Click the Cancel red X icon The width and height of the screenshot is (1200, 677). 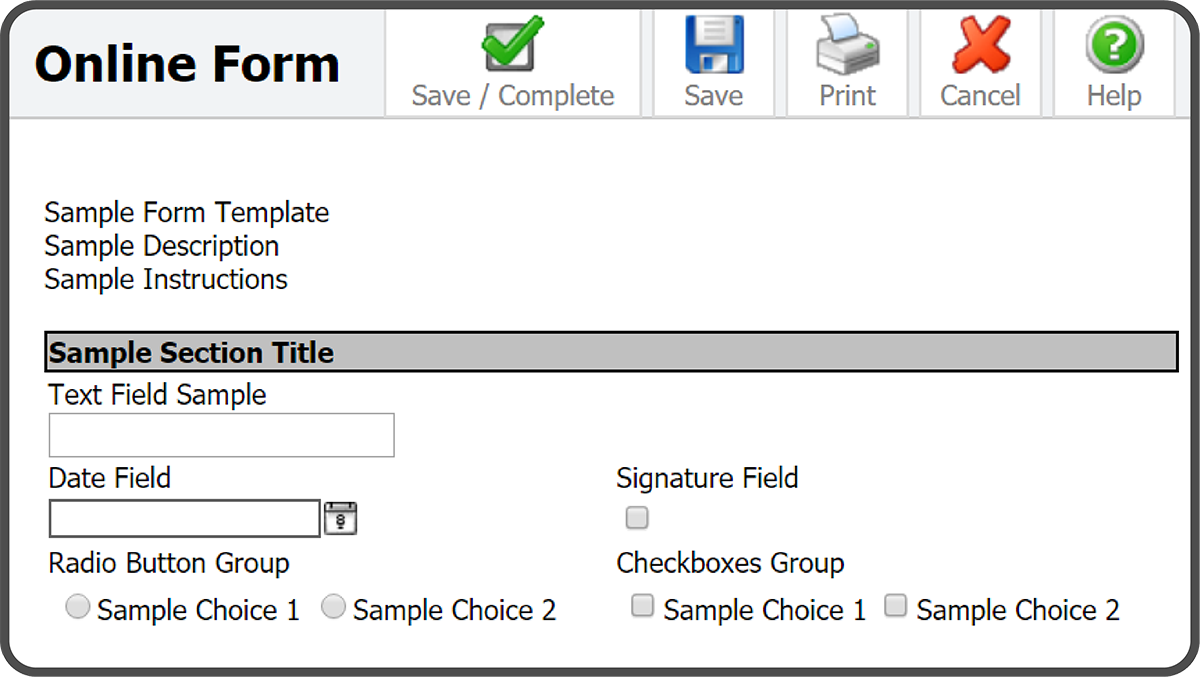[x=980, y=43]
